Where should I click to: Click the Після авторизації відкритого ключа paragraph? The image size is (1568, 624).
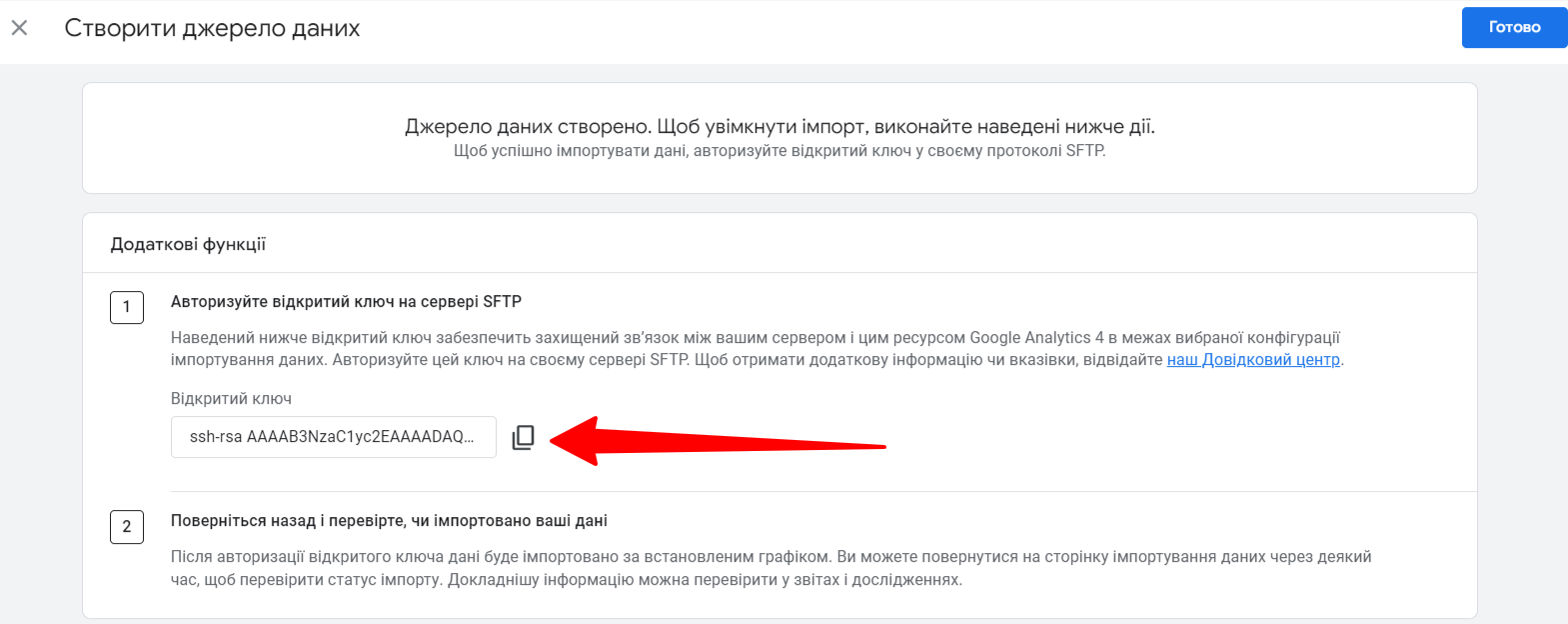tap(771, 568)
